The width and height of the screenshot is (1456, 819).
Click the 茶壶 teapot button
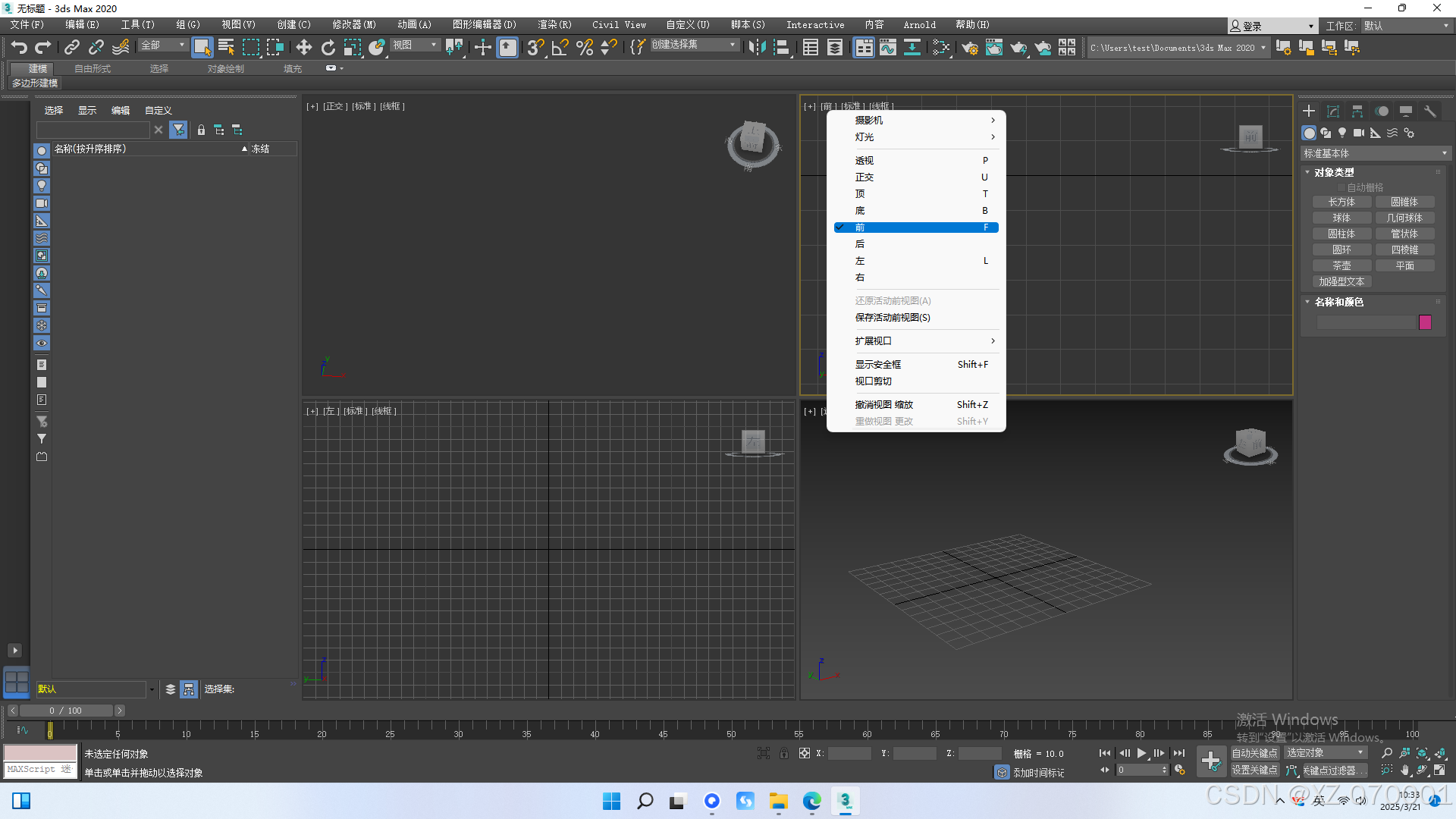point(1341,265)
